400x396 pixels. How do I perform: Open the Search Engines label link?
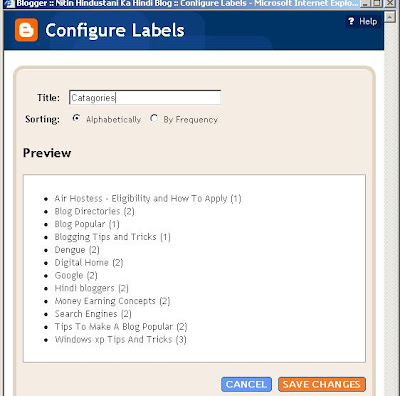click(86, 314)
